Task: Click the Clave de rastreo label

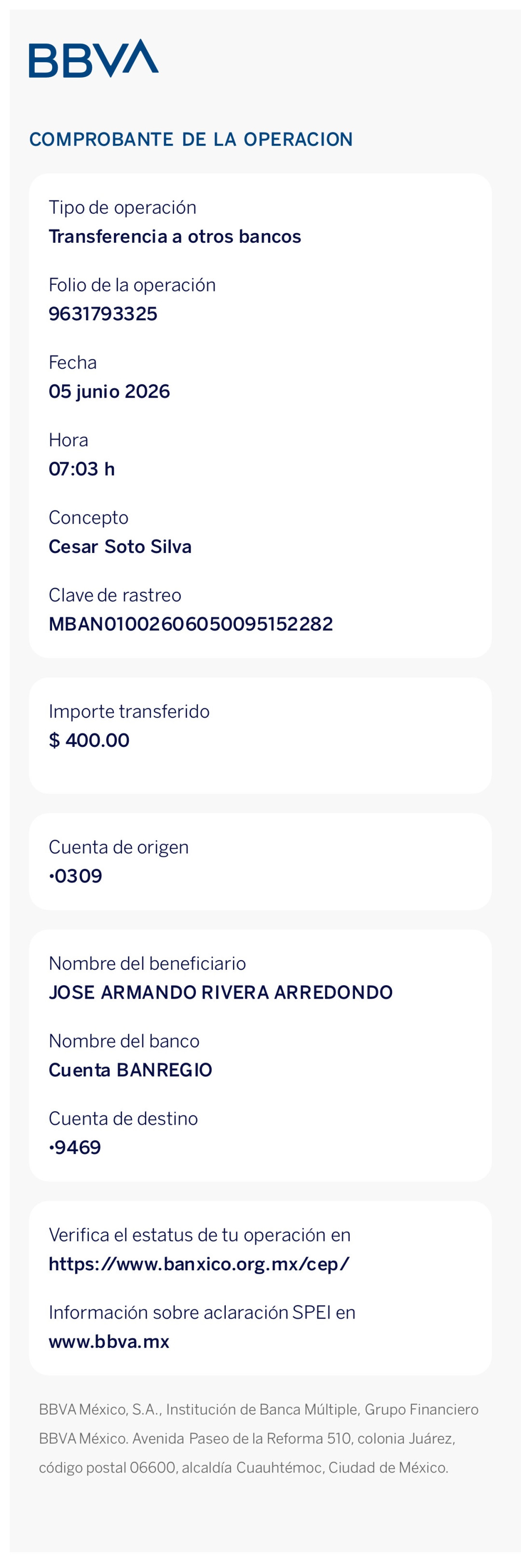Action: tap(115, 595)
